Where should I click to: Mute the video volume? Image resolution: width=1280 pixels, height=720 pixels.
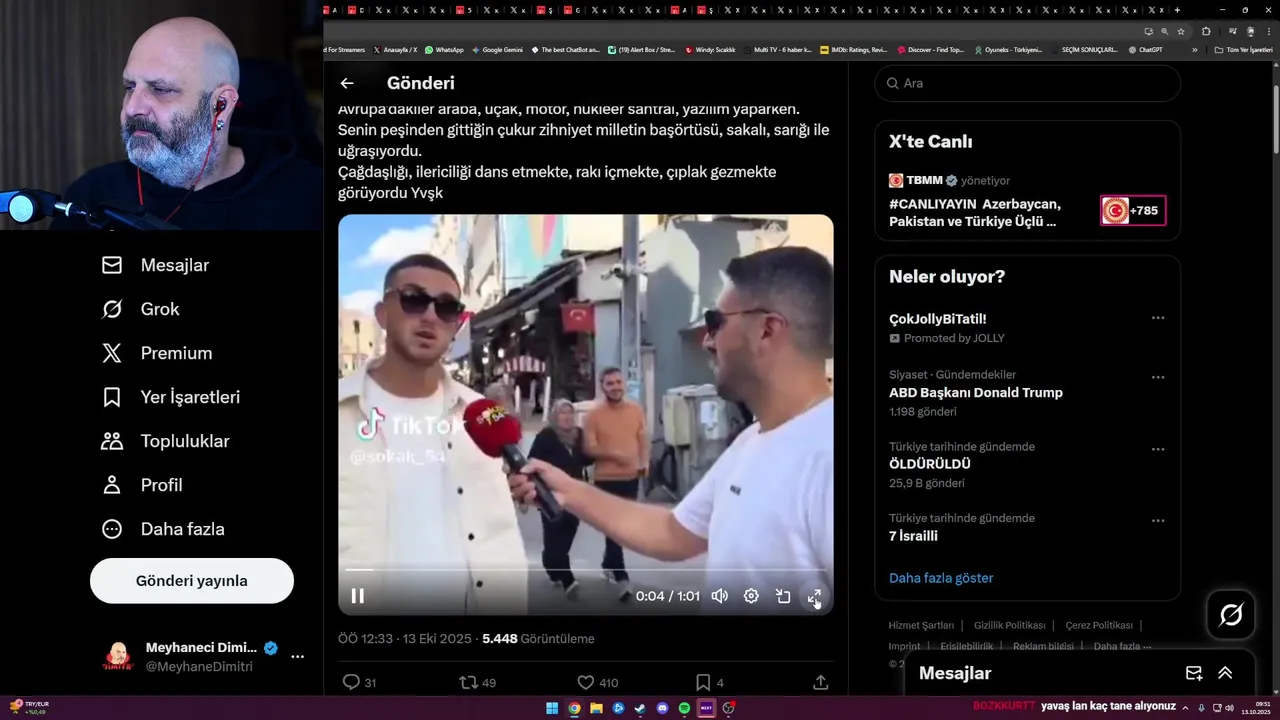point(719,596)
